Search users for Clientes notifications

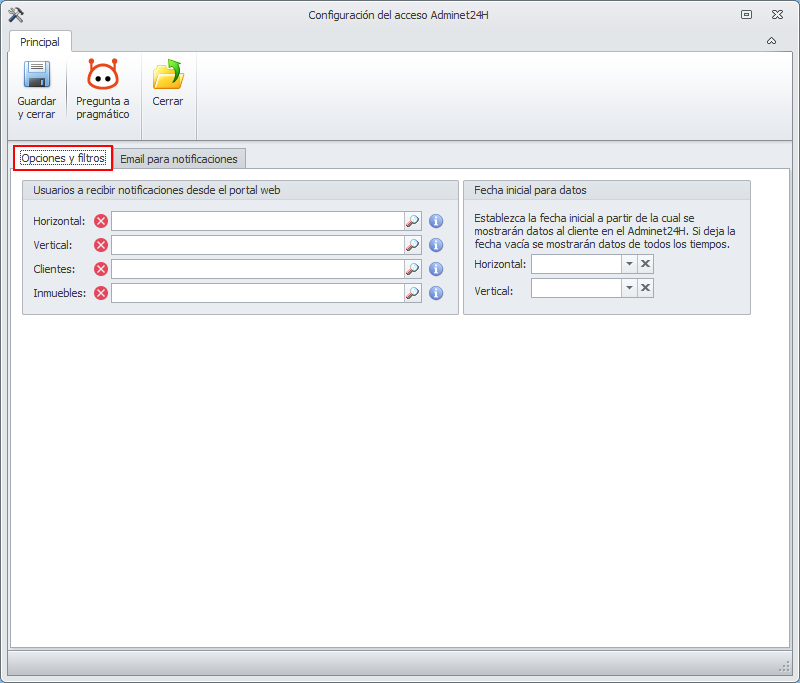click(x=412, y=269)
